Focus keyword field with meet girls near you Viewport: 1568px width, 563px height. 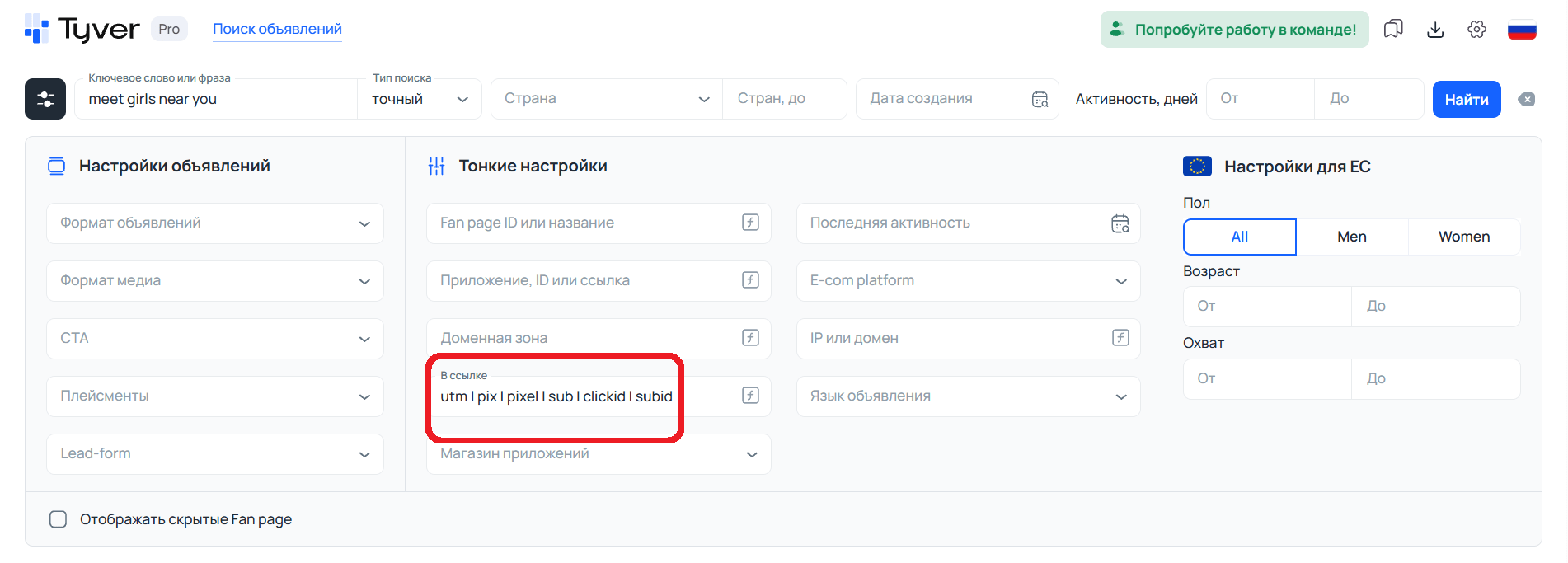tap(216, 99)
